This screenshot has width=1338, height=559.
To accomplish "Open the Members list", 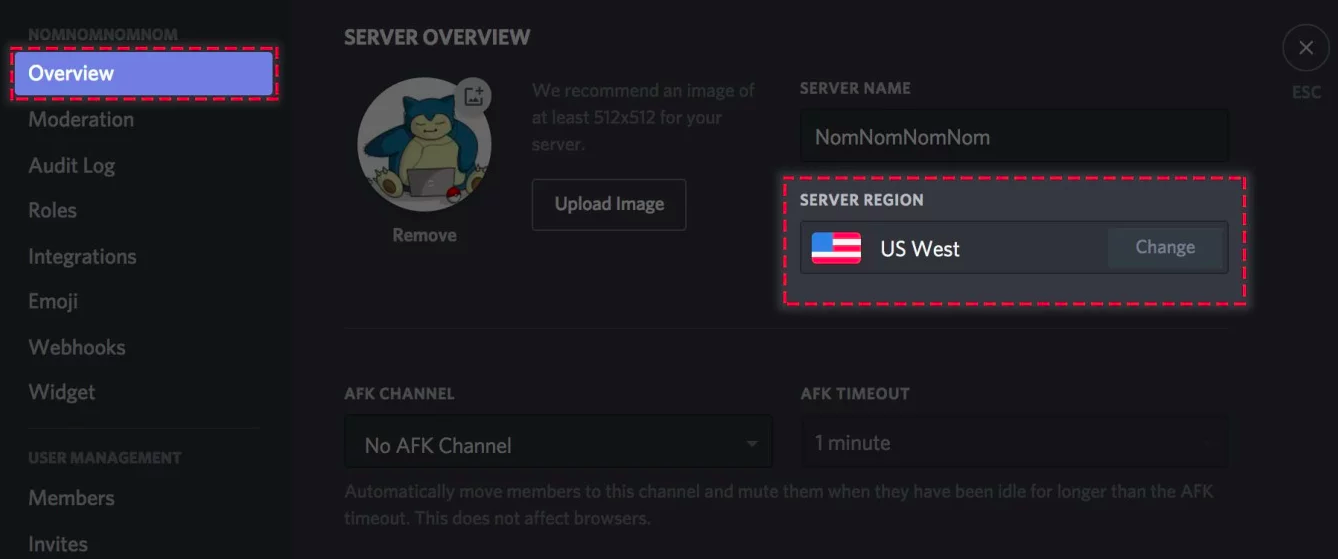I will tap(71, 497).
